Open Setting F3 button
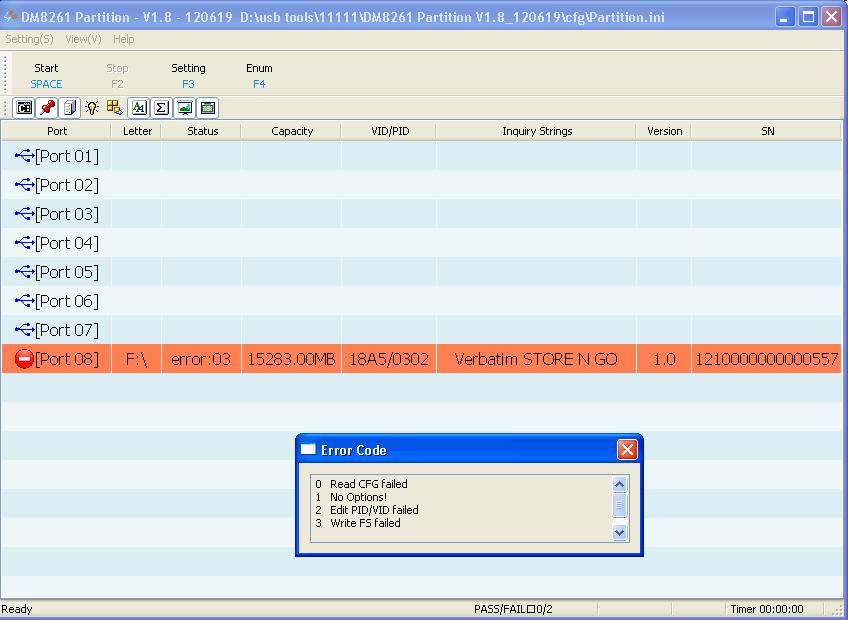The width and height of the screenshot is (848, 620). pos(188,76)
